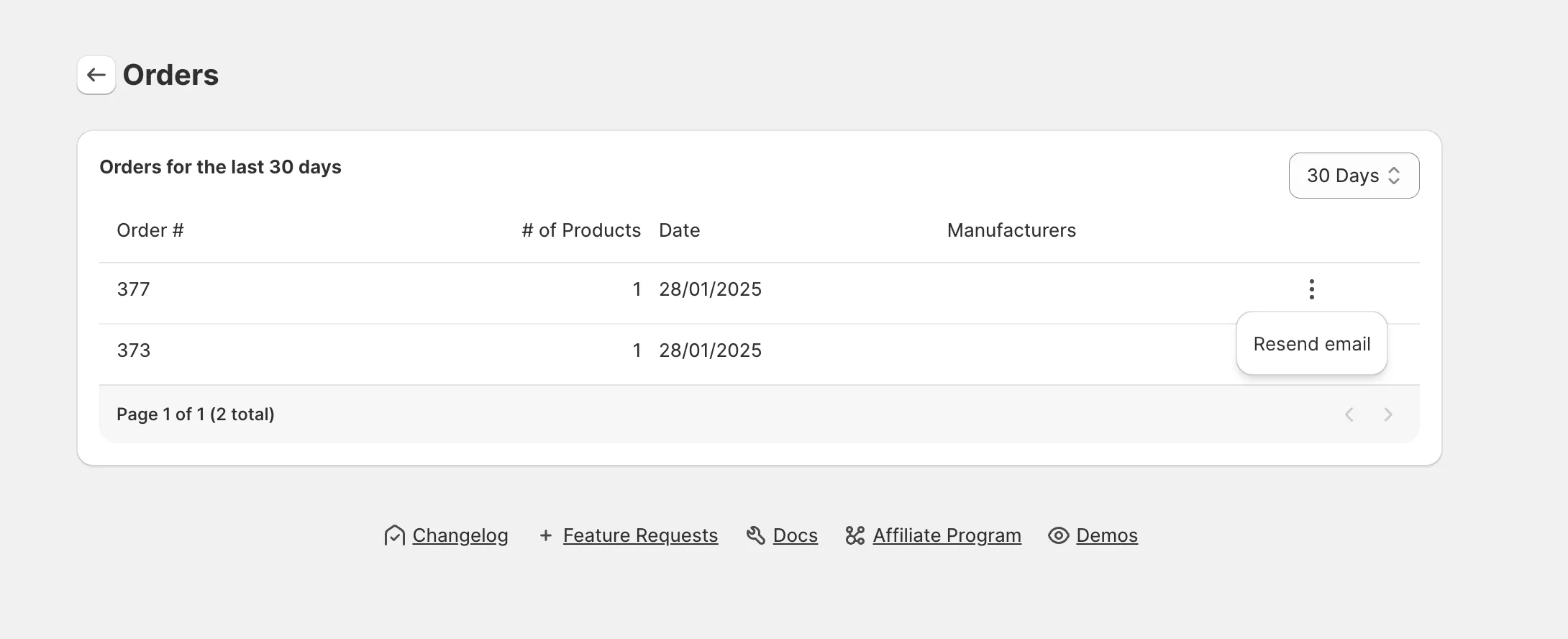Click the Feature Requests link
The image size is (1568, 639).
point(639,535)
